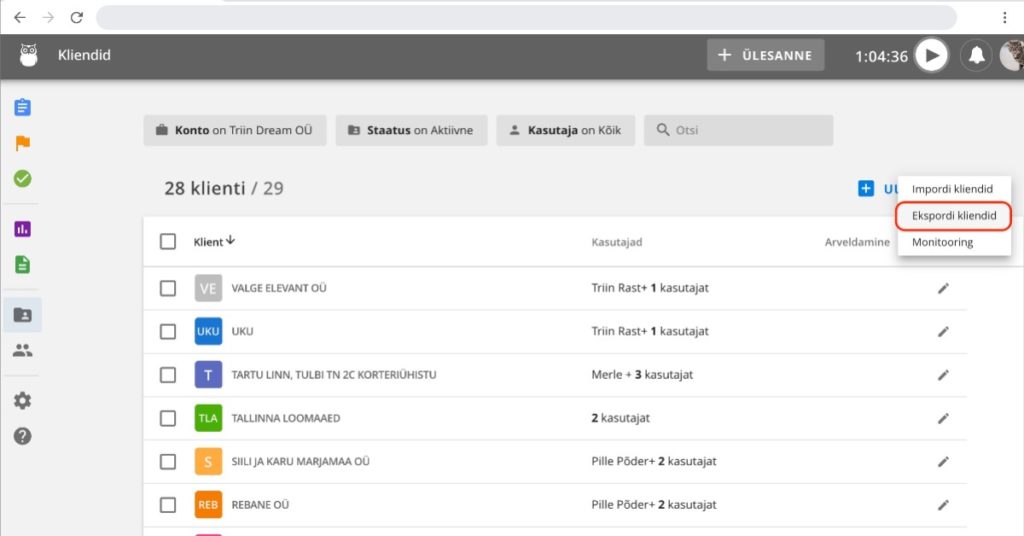
Task: Click the REB orange avatar badge
Action: [208, 505]
